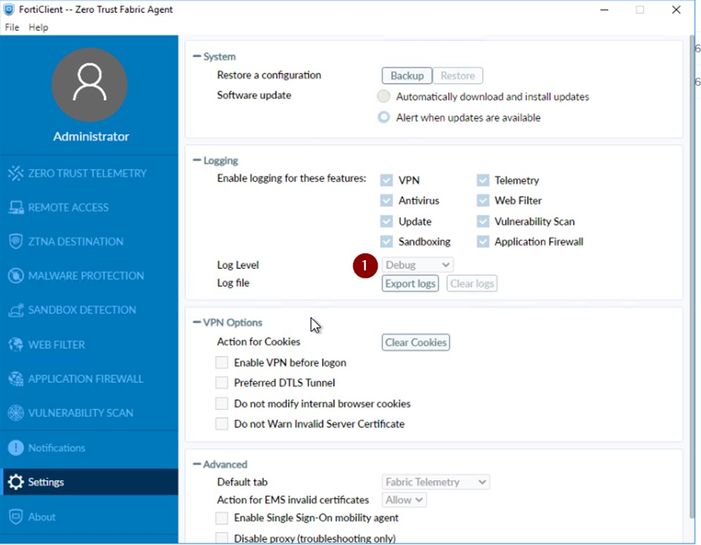Screen dimensions: 701x545
Task: Toggle the Antivirus logging checkbox
Action: (386, 200)
